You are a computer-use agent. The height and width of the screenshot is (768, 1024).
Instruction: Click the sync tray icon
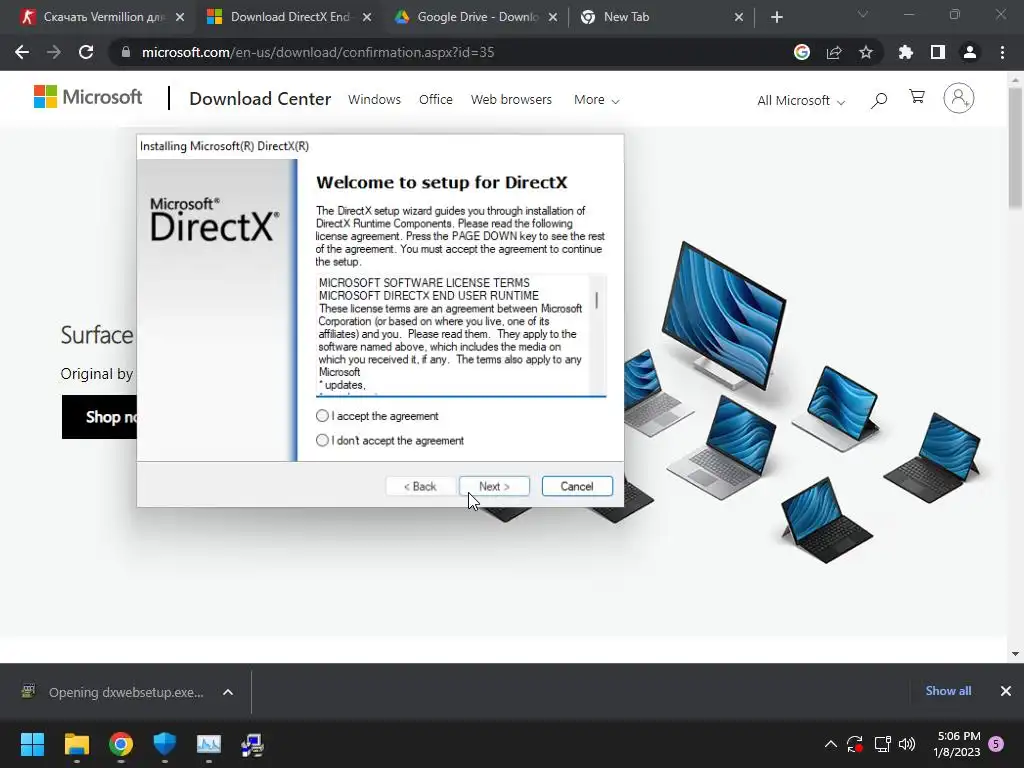855,744
